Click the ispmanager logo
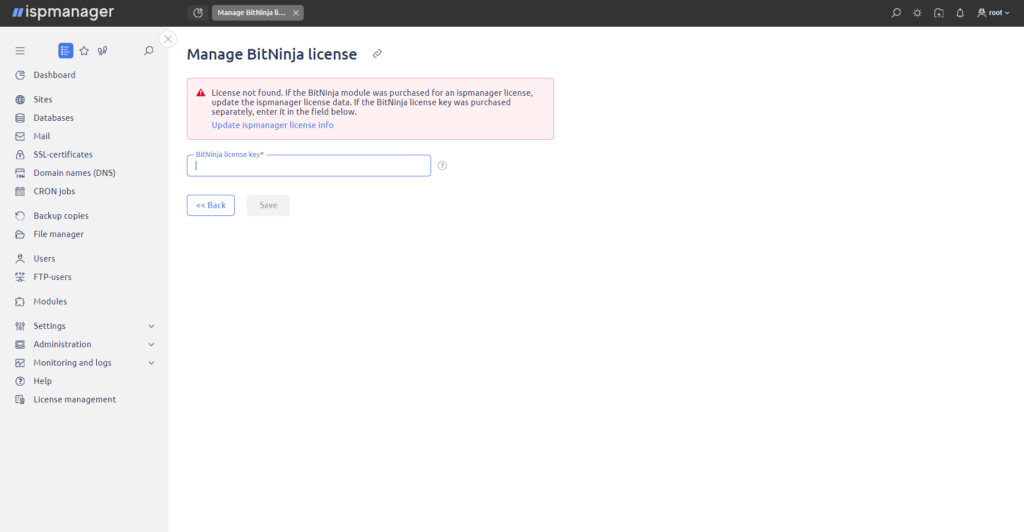The height and width of the screenshot is (532, 1024). (x=63, y=12)
